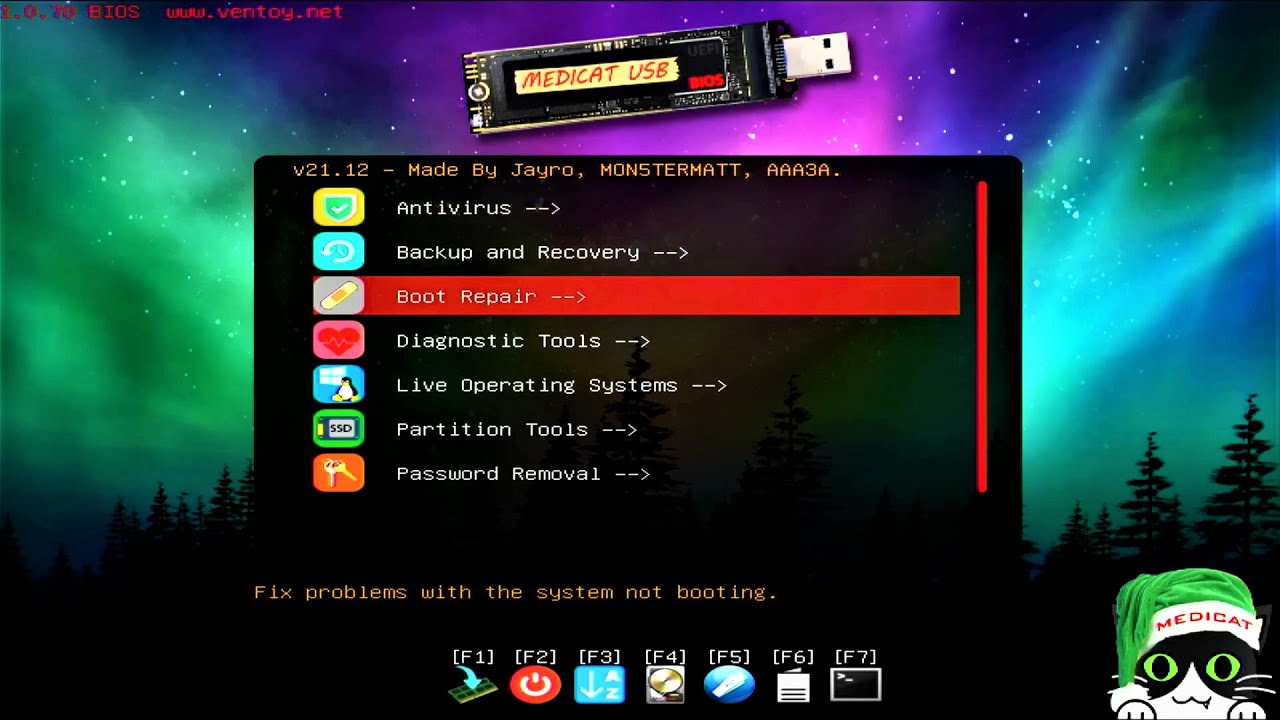This screenshot has width=1280, height=720.
Task: Click the A-Z sort icon under F3
Action: click(x=599, y=686)
